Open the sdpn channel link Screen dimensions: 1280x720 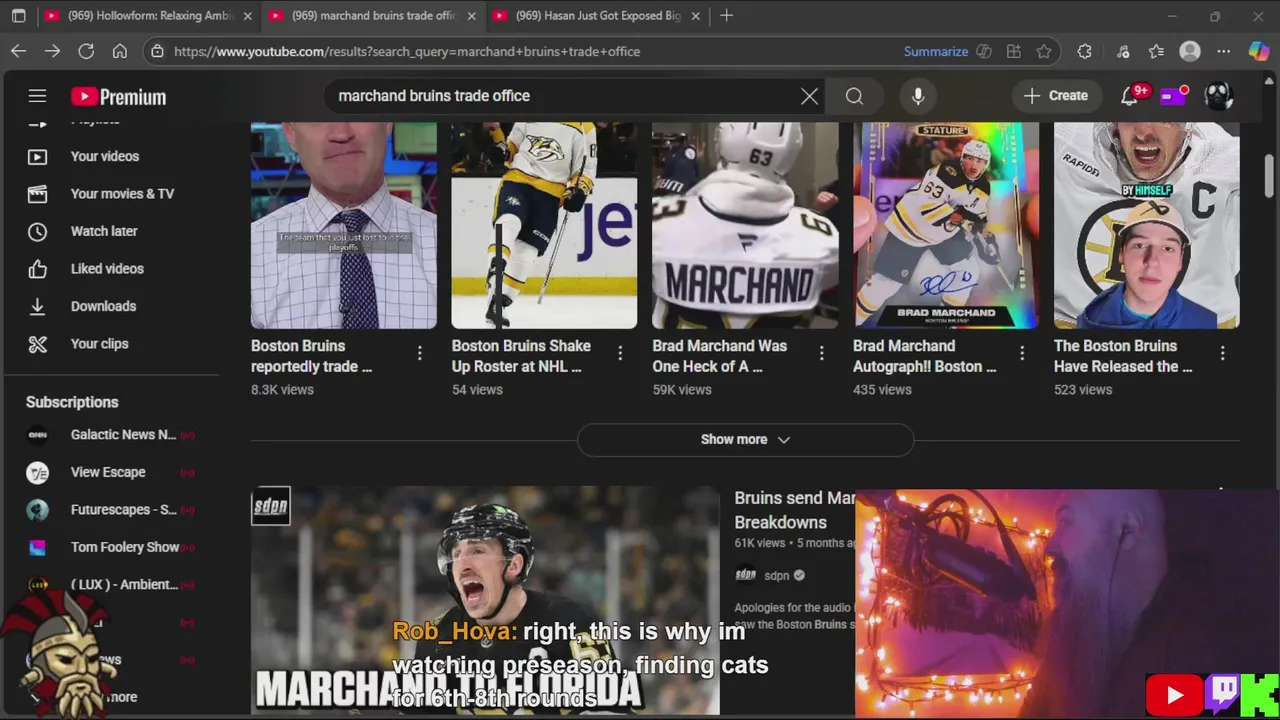(x=776, y=576)
